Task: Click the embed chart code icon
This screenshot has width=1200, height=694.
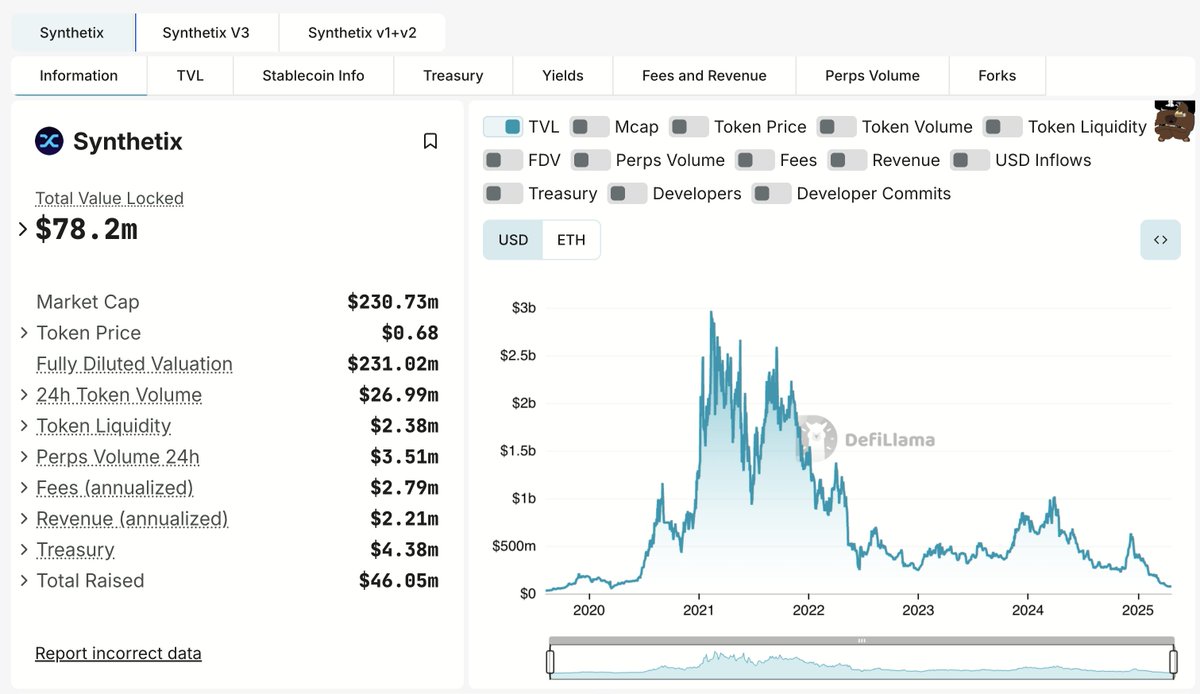Action: pyautogui.click(x=1160, y=240)
